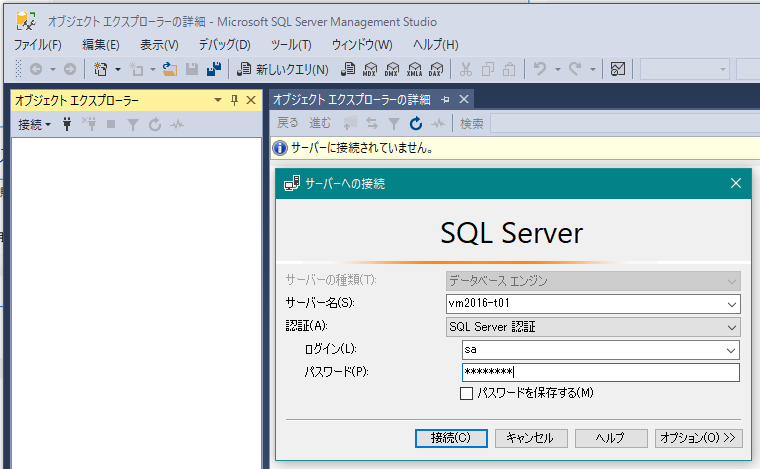760x469 pixels.
Task: Click Refresh icon in Object Explorer toolbar
Action: pos(155,125)
